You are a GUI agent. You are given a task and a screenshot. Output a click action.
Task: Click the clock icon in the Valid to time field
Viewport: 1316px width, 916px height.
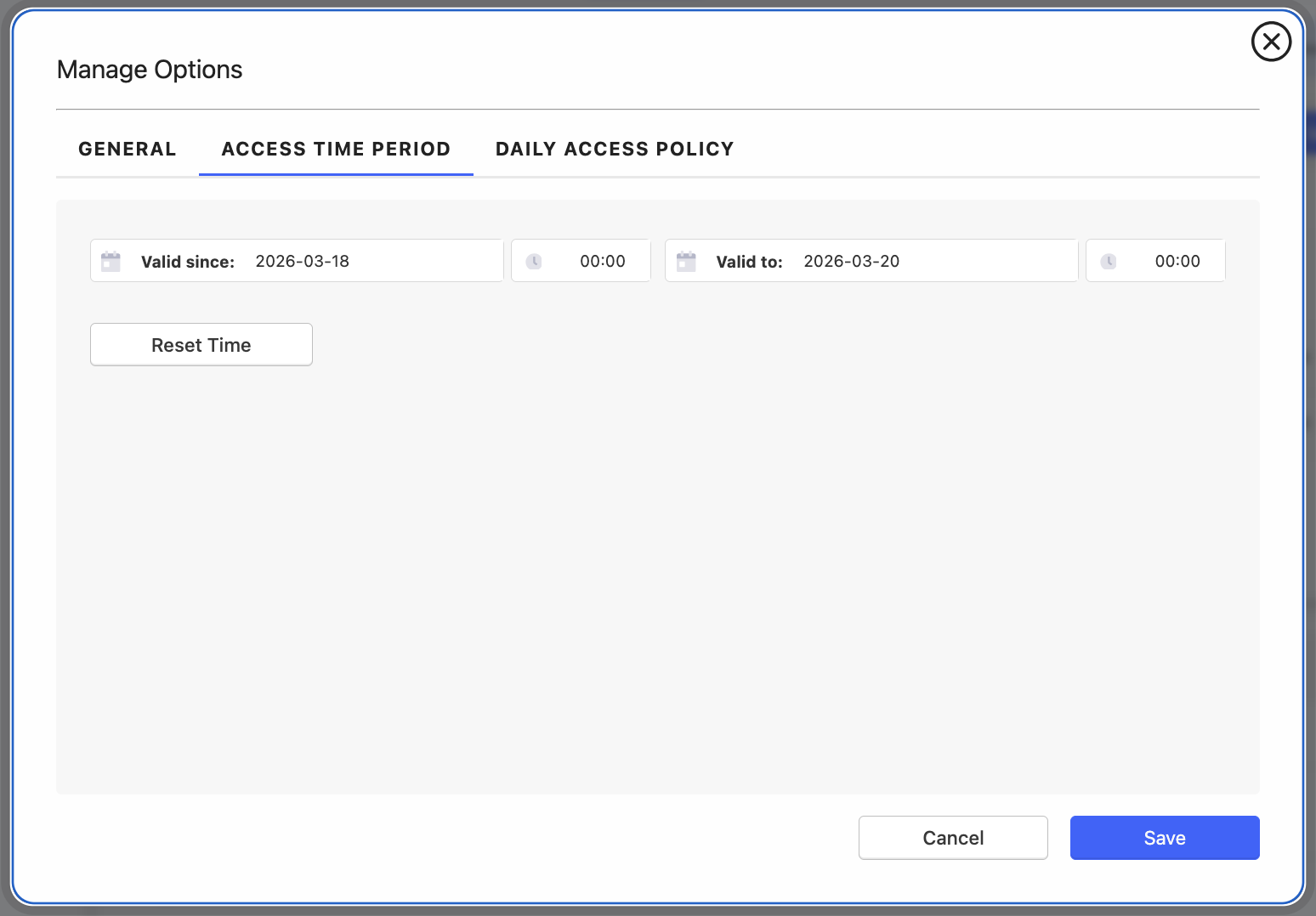pos(1109,261)
